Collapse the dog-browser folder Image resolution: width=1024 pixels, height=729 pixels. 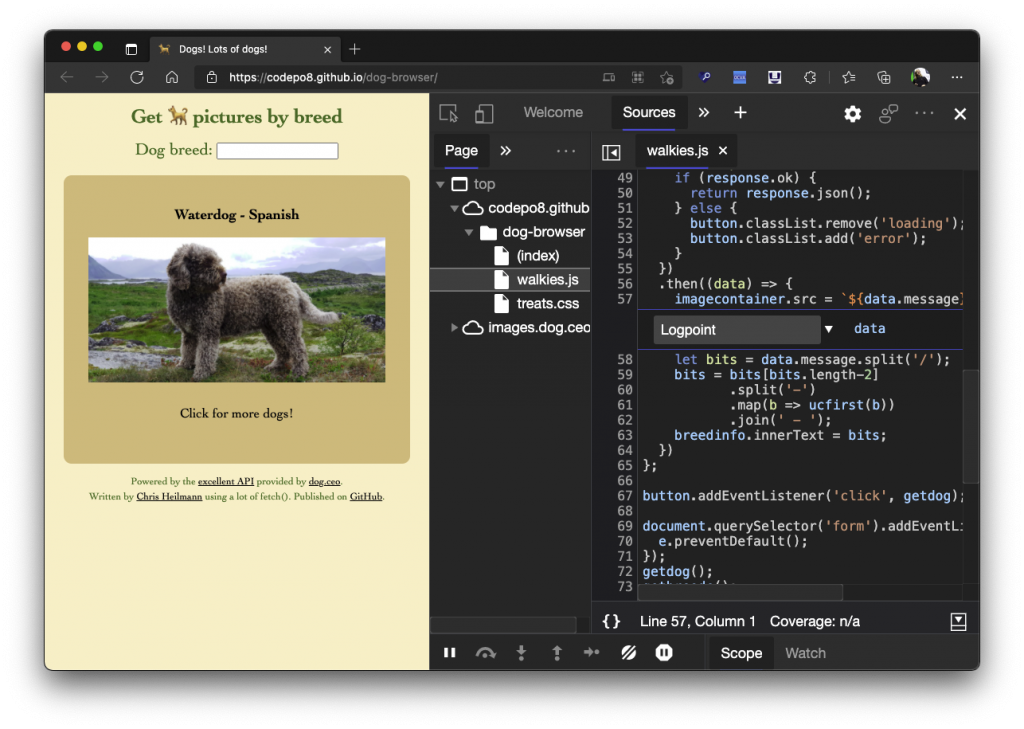click(469, 233)
